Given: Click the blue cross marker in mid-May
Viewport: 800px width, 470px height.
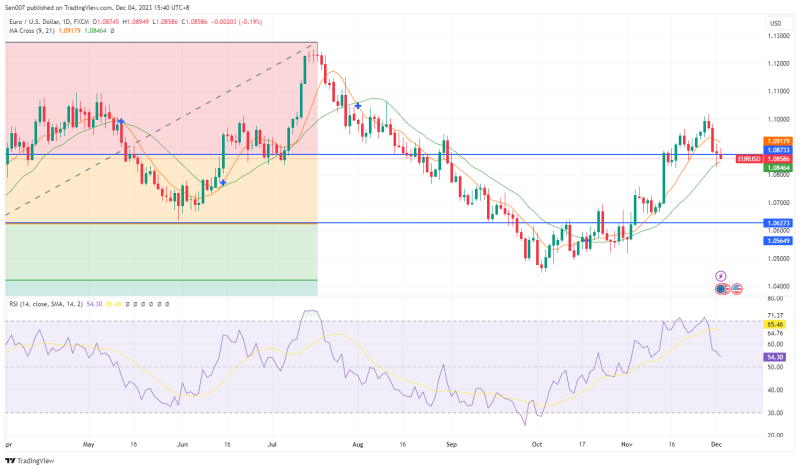Looking at the screenshot, I should pyautogui.click(x=121, y=122).
